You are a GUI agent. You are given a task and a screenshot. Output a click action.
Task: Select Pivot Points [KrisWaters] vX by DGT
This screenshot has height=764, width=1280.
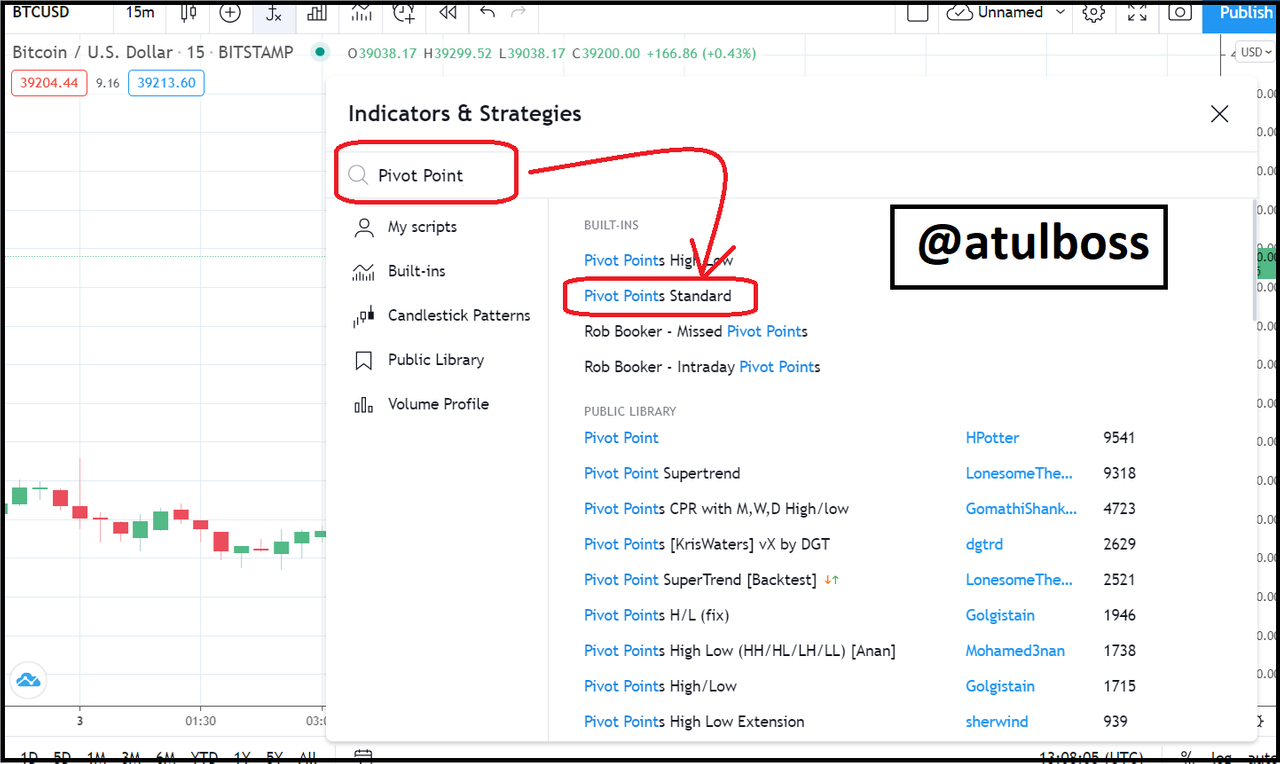[x=707, y=544]
